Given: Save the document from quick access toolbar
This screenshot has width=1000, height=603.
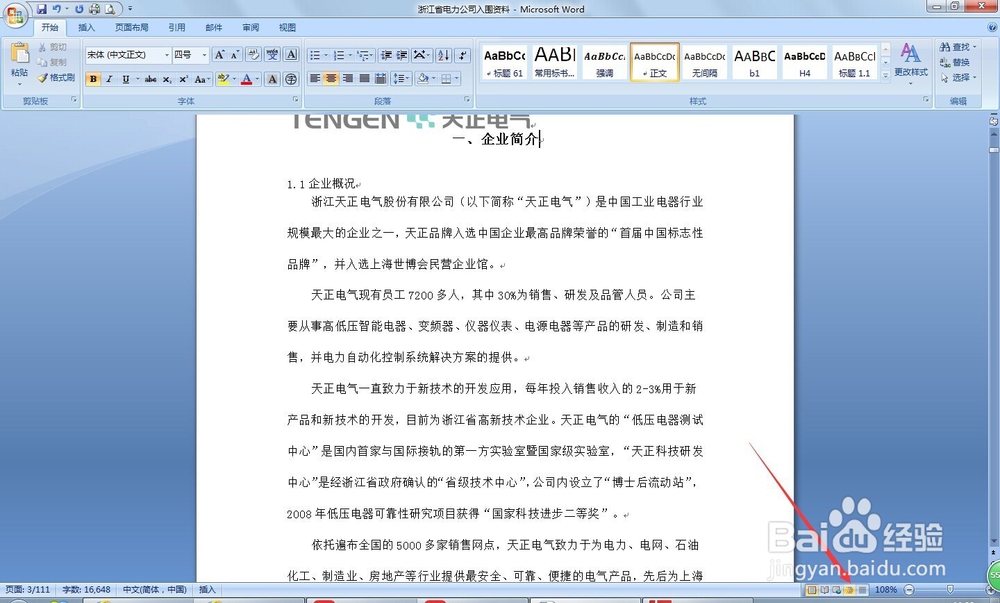Looking at the screenshot, I should [41, 9].
